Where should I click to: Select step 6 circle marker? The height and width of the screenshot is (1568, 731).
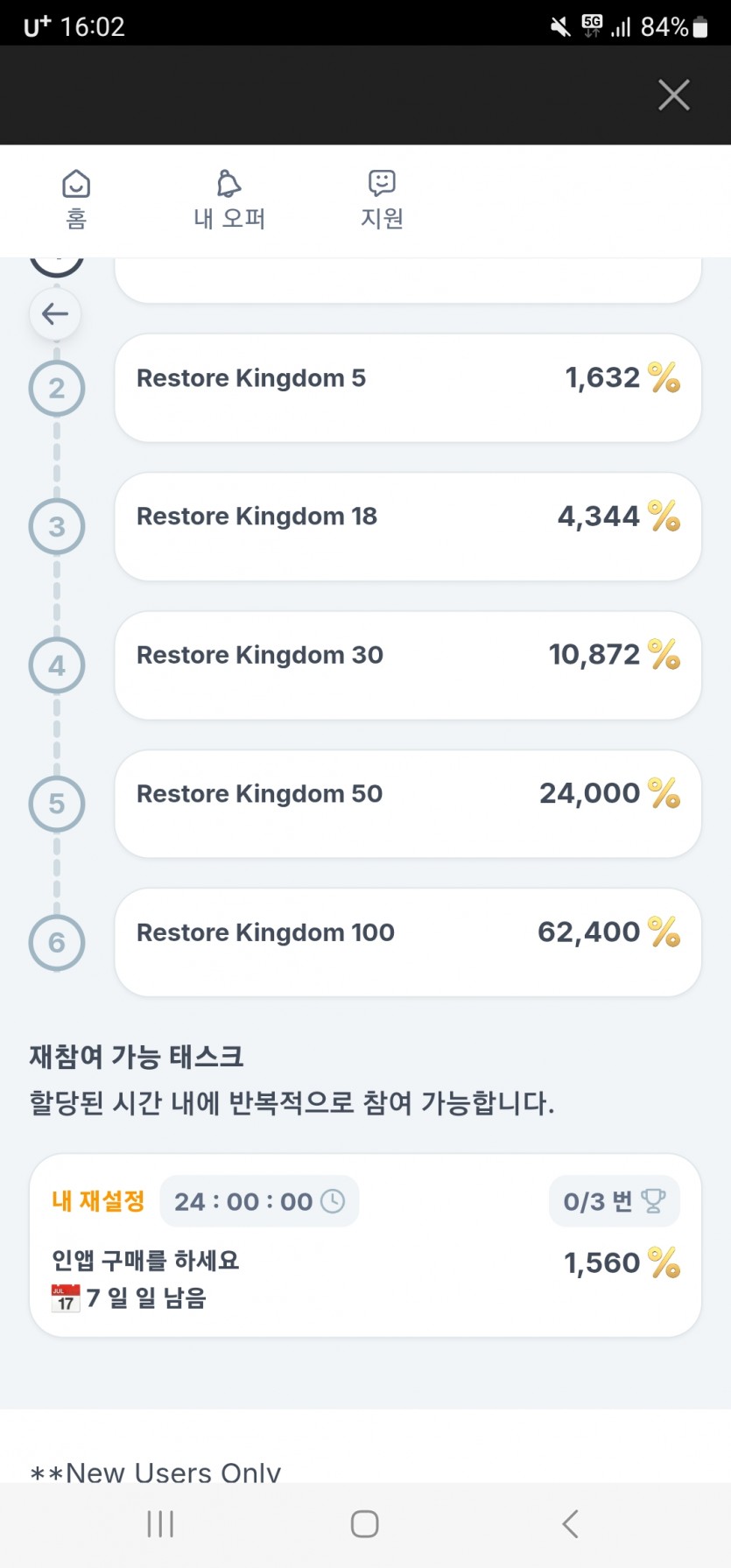pos(57,942)
